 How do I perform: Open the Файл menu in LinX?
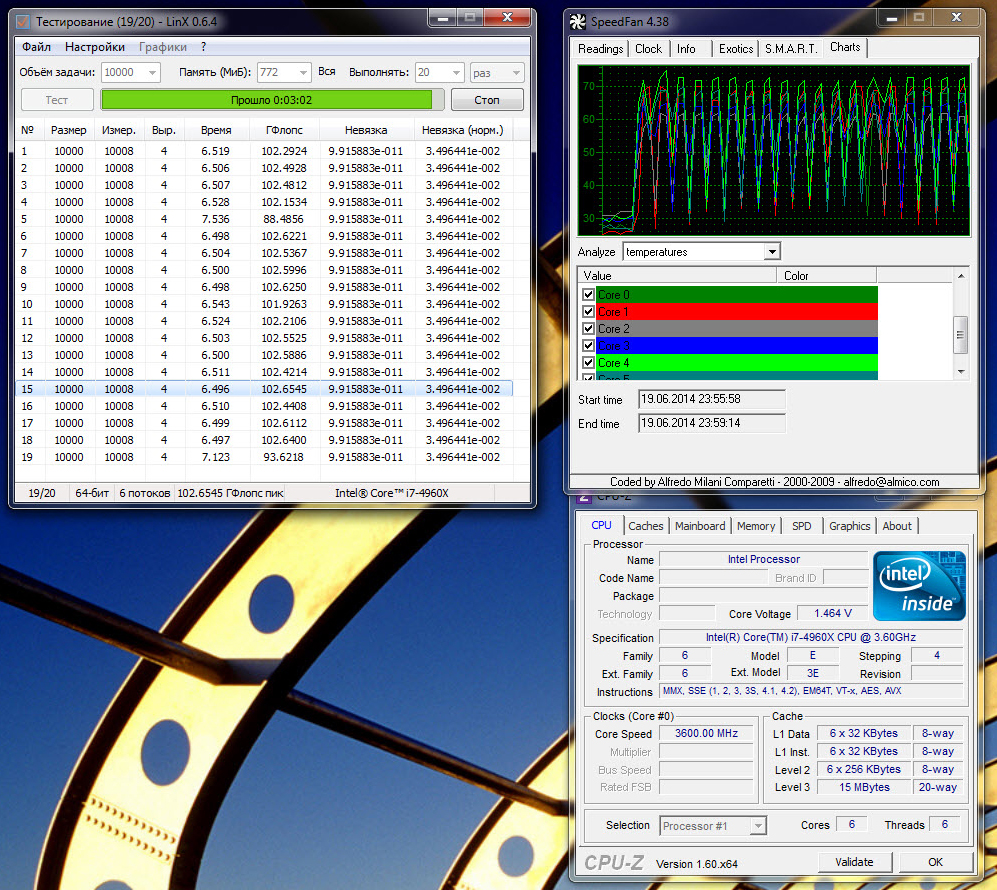click(36, 47)
